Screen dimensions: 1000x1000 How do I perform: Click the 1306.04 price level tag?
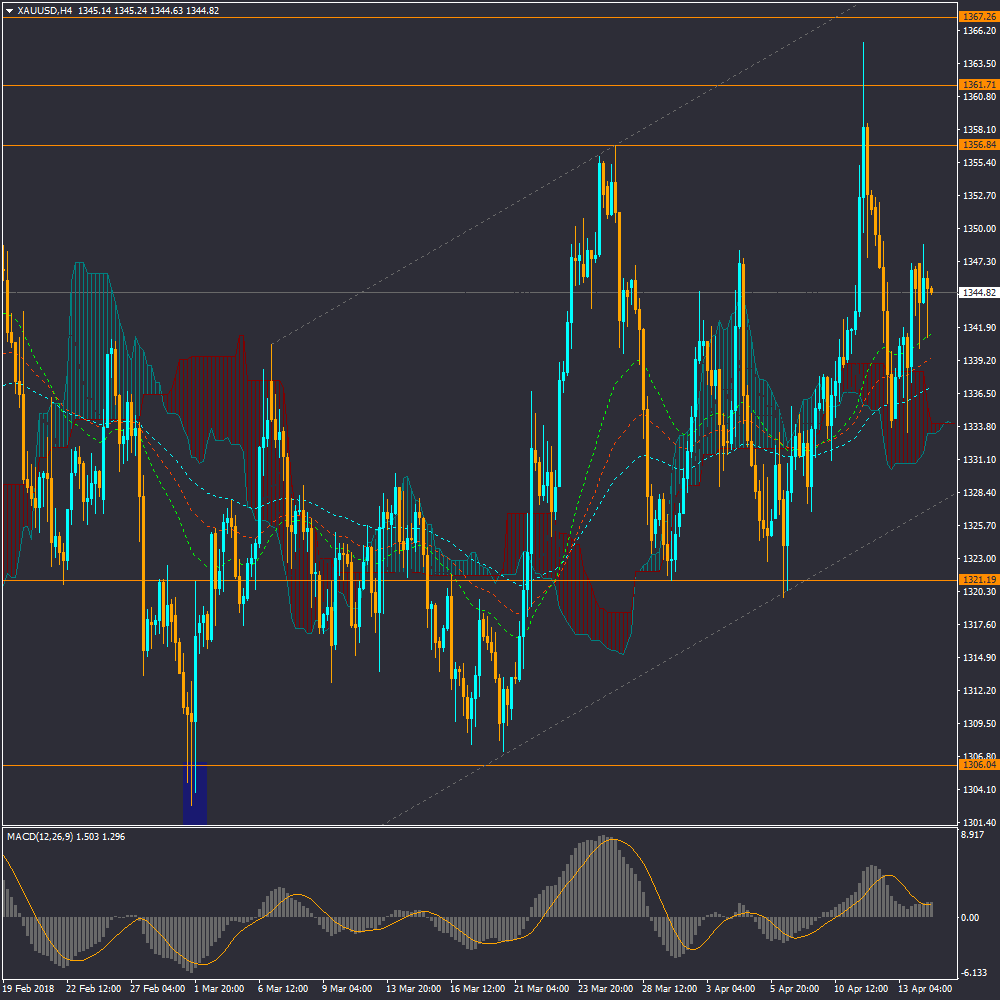click(x=978, y=765)
